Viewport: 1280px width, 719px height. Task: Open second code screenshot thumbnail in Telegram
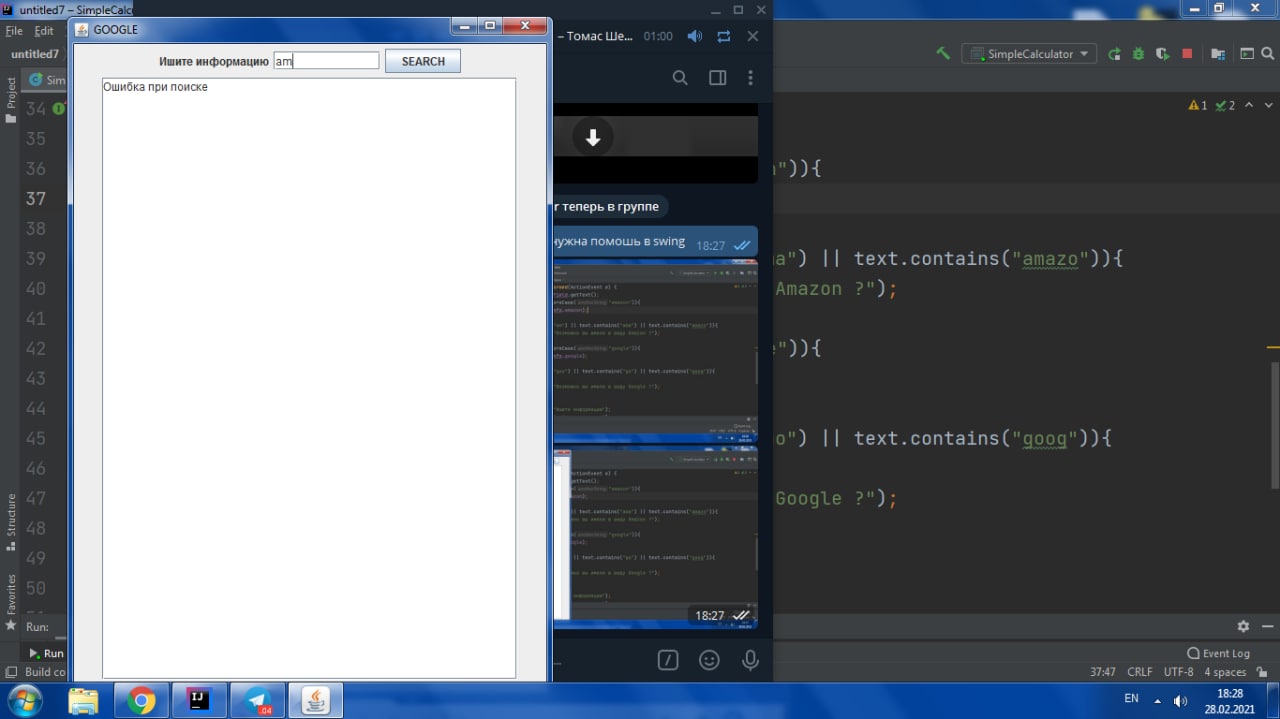point(655,537)
